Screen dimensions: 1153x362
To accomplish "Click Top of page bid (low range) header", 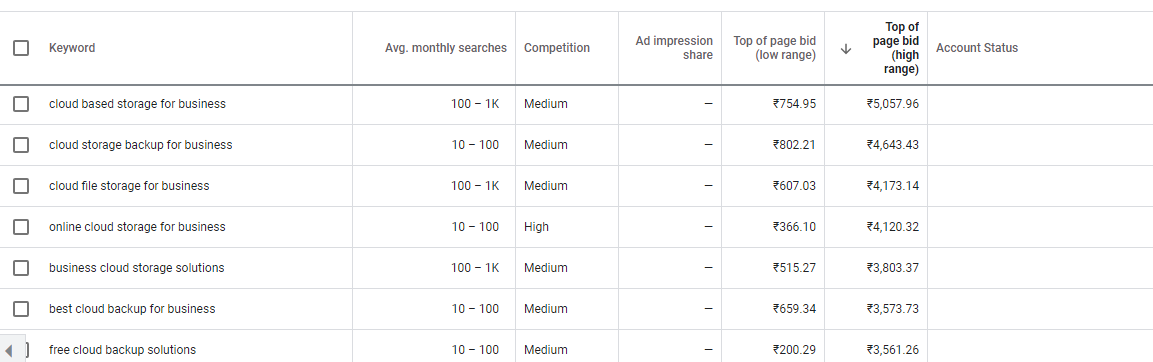I will click(x=775, y=48).
